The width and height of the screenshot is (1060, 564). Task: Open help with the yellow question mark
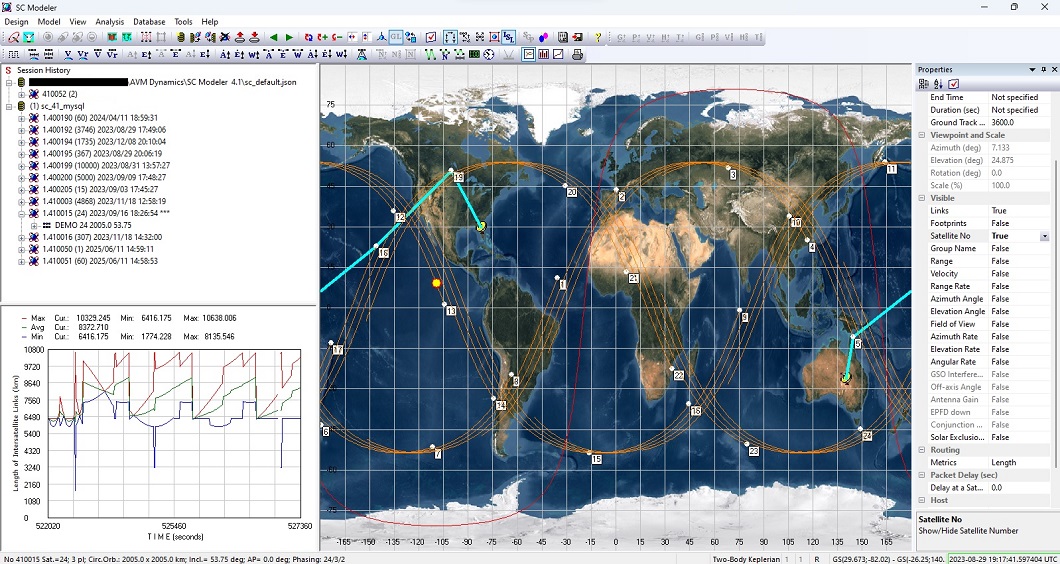pyautogui.click(x=598, y=38)
